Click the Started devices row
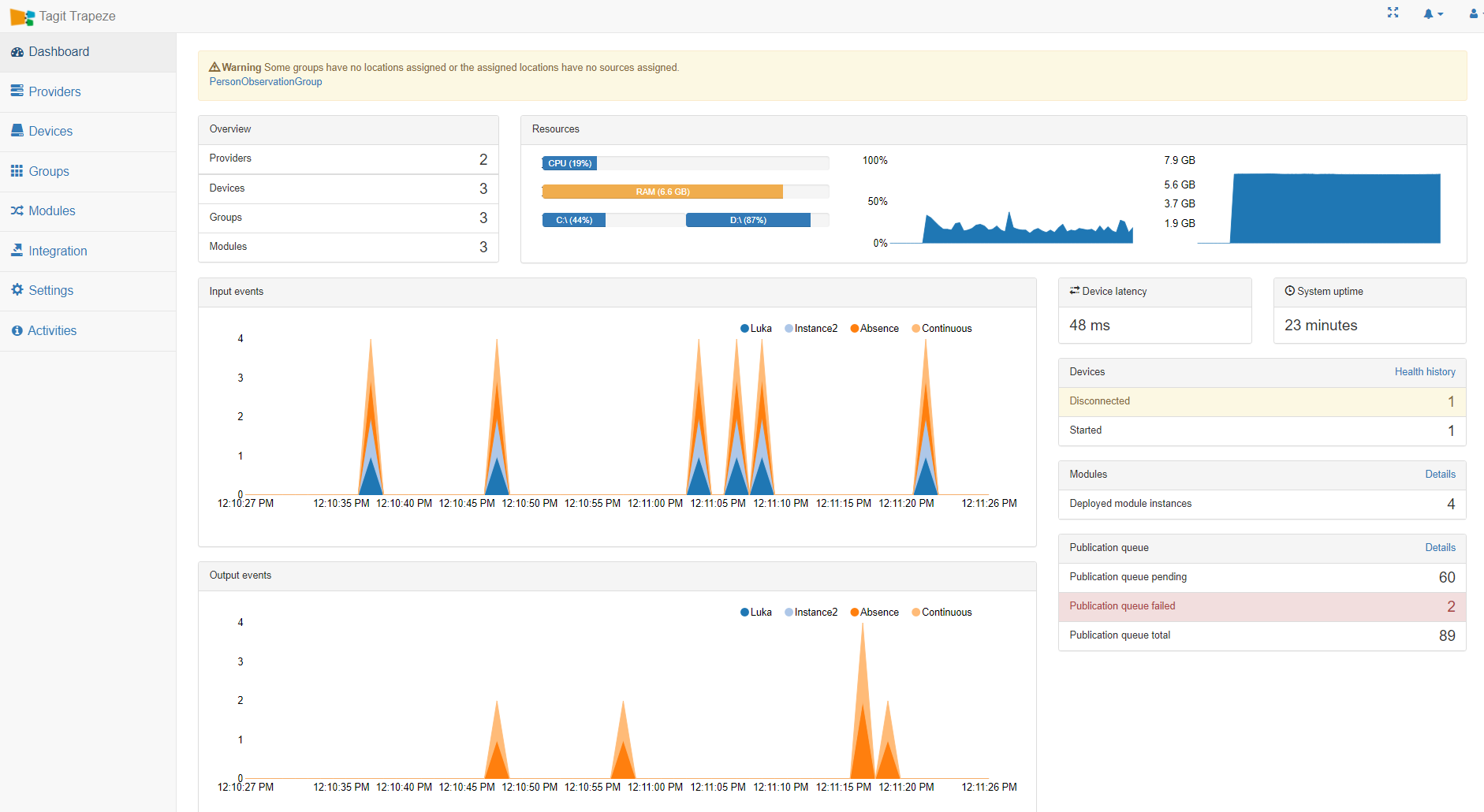The width and height of the screenshot is (1484, 812). 1262,431
